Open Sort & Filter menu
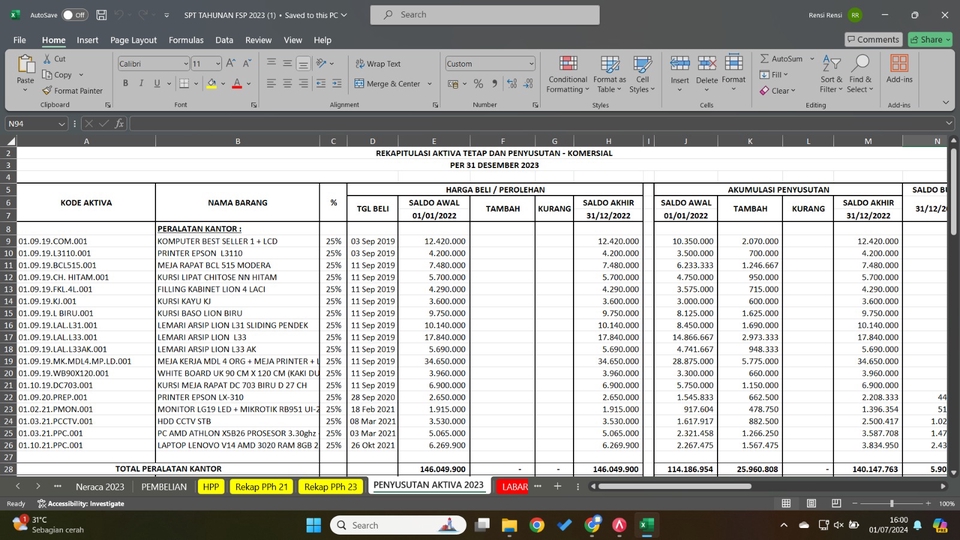The width and height of the screenshot is (960, 540). point(831,74)
